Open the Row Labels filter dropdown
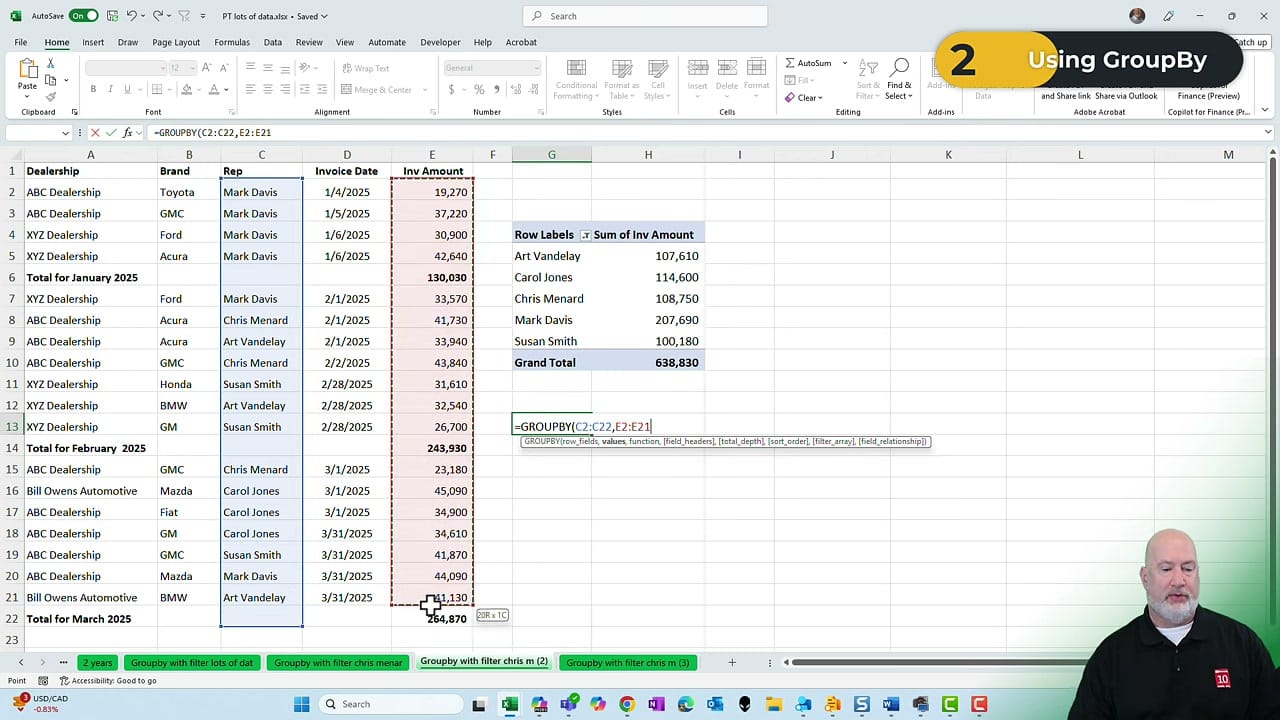 tap(585, 234)
